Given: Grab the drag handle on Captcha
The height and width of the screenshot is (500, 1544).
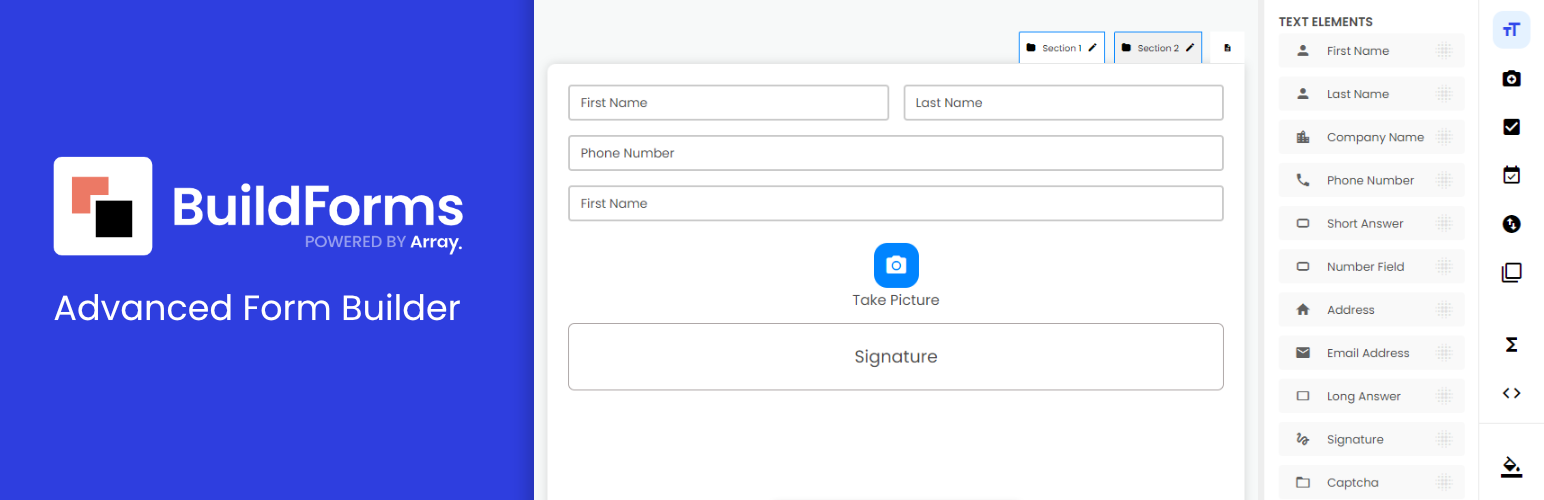Looking at the screenshot, I should (x=1444, y=482).
